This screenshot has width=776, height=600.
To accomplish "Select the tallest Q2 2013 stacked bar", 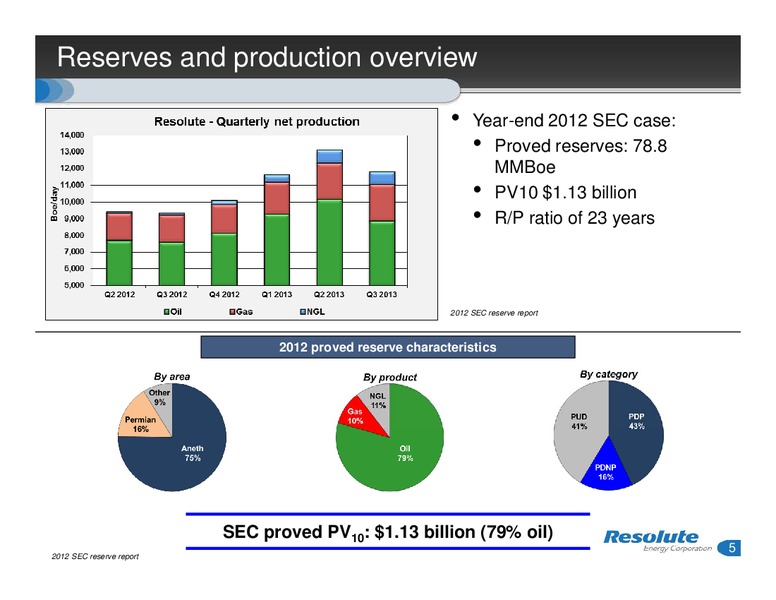I will click(330, 218).
